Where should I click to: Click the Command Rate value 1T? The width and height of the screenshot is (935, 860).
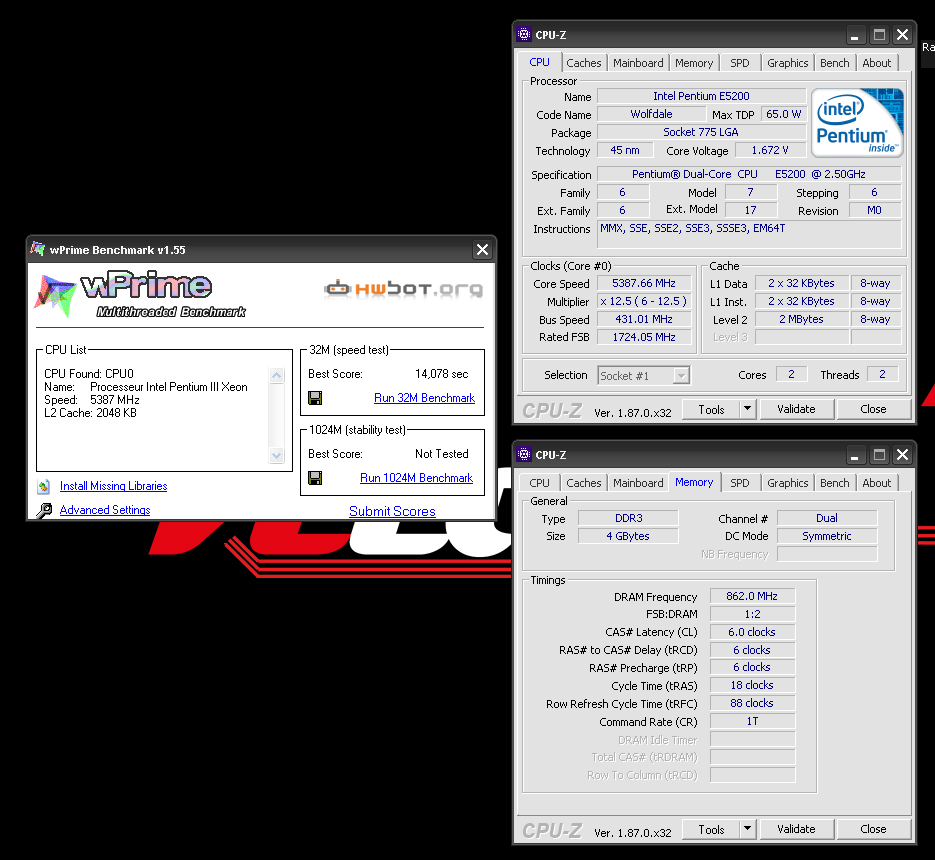752,721
